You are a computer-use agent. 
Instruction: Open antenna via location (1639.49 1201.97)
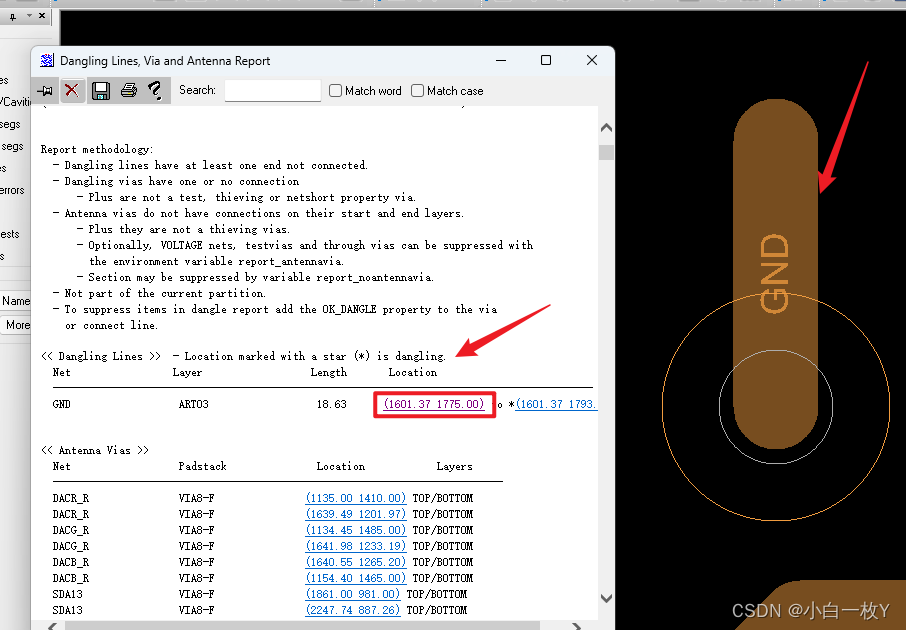355,514
